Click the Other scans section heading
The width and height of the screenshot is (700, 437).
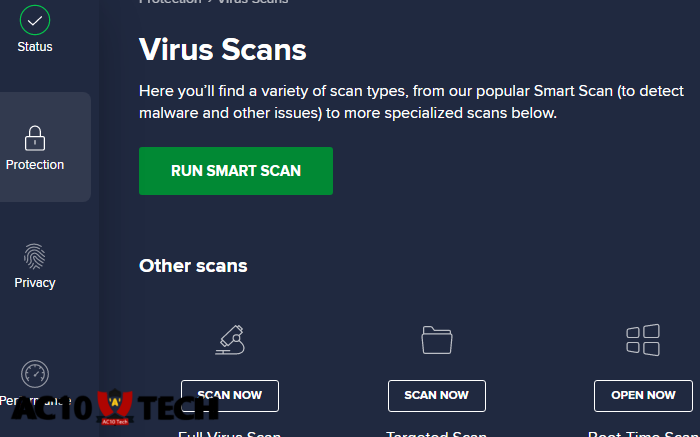point(193,266)
